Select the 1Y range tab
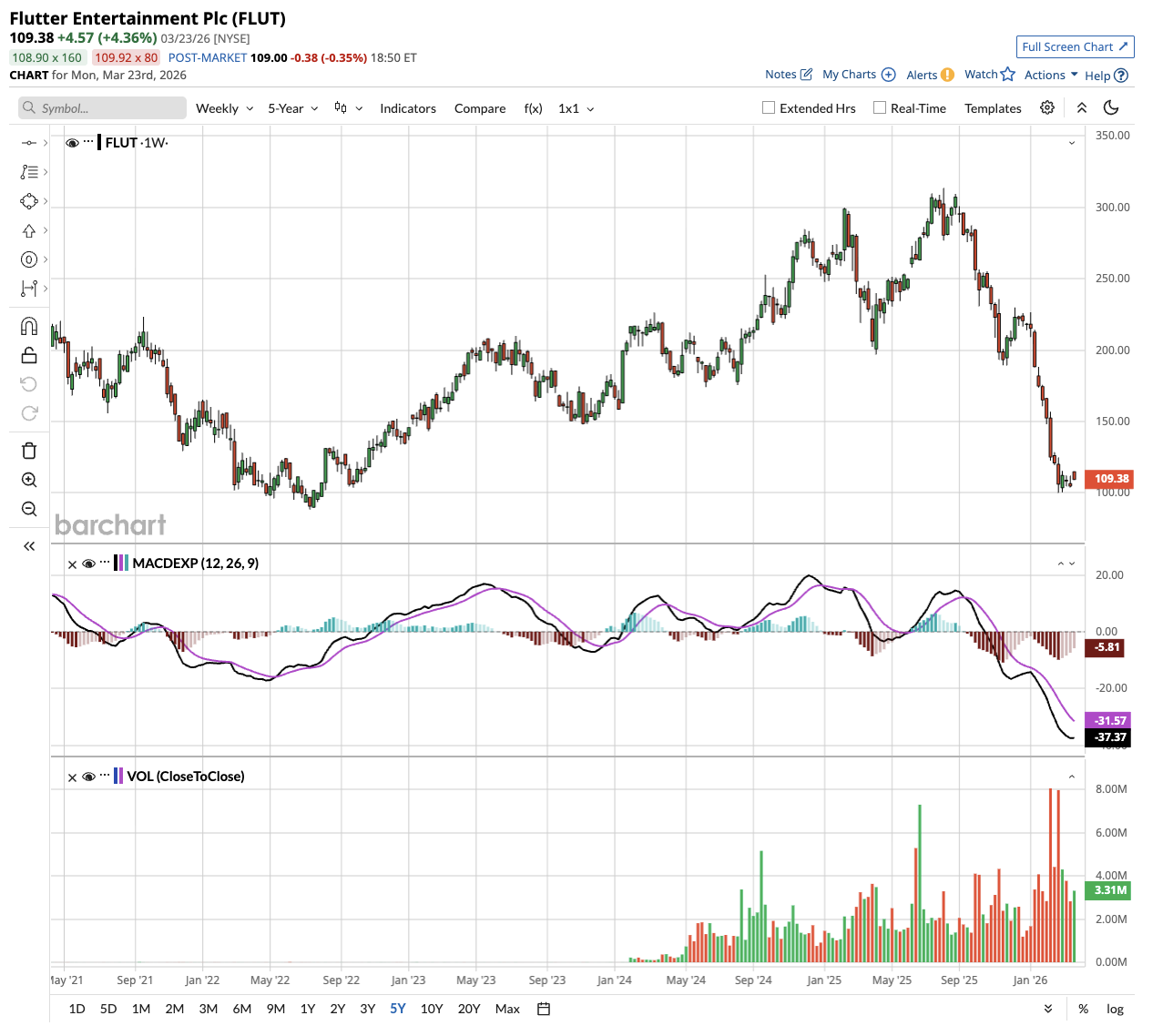The width and height of the screenshot is (1173, 1036). pos(308,1009)
